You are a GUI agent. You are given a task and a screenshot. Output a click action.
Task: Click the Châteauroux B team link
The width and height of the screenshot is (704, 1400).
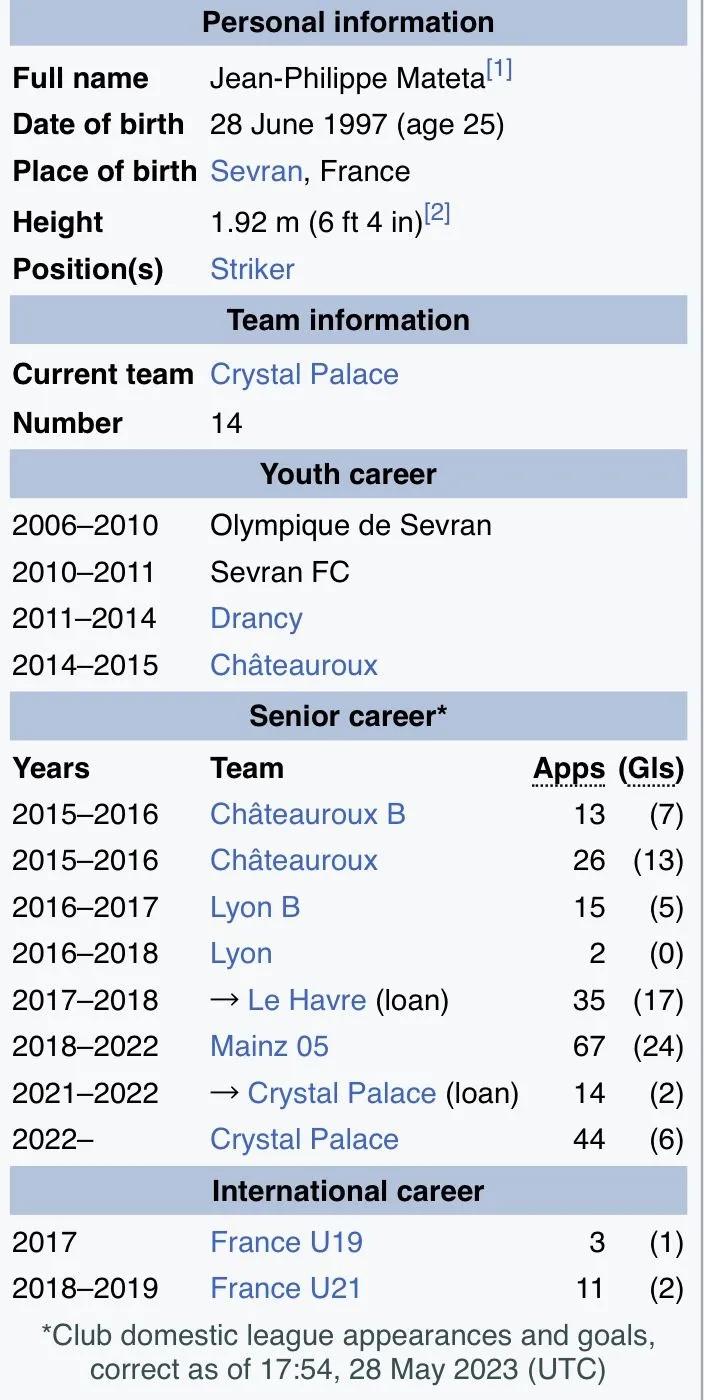(308, 814)
